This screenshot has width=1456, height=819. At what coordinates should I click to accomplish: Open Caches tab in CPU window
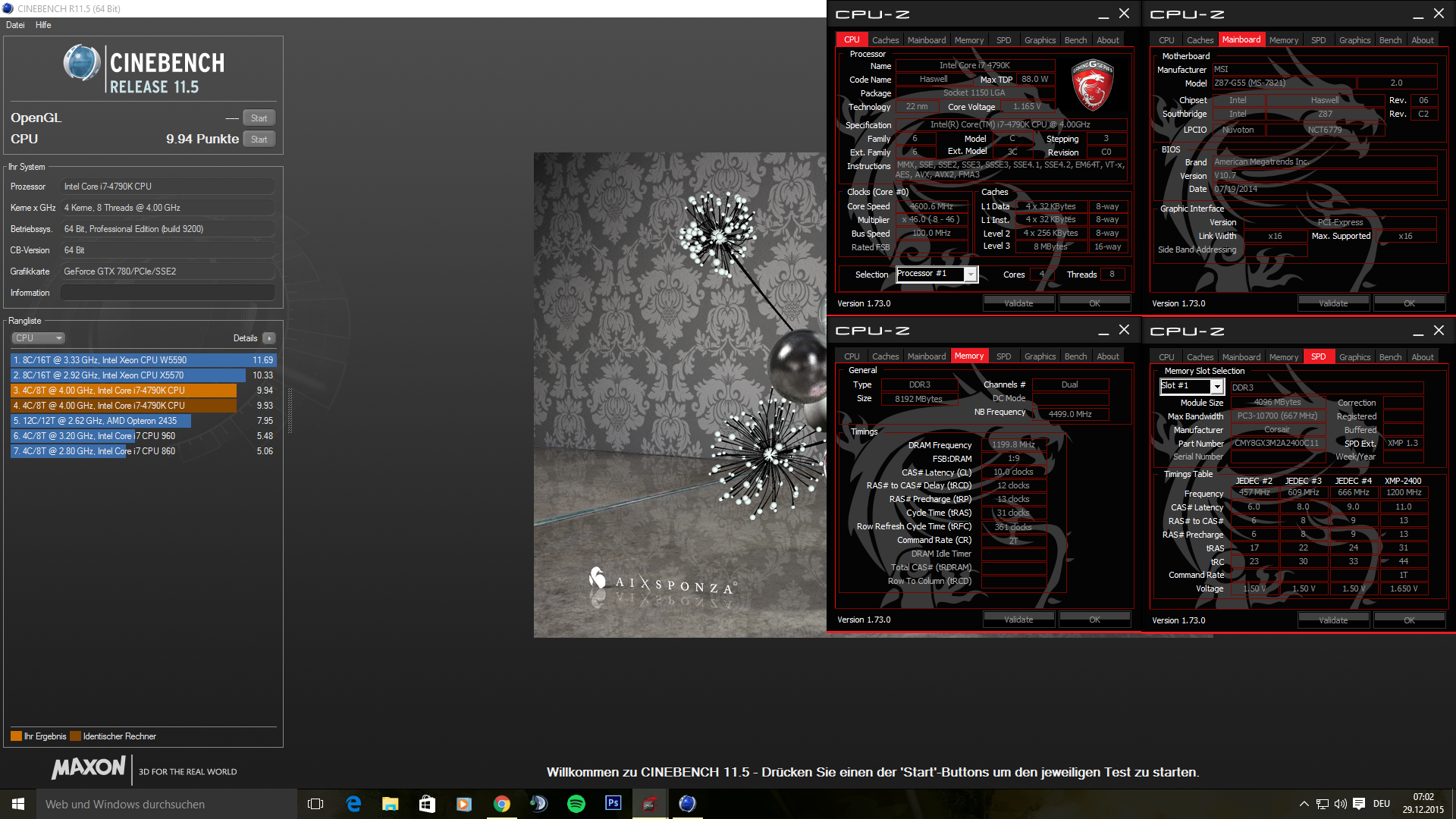coord(885,40)
